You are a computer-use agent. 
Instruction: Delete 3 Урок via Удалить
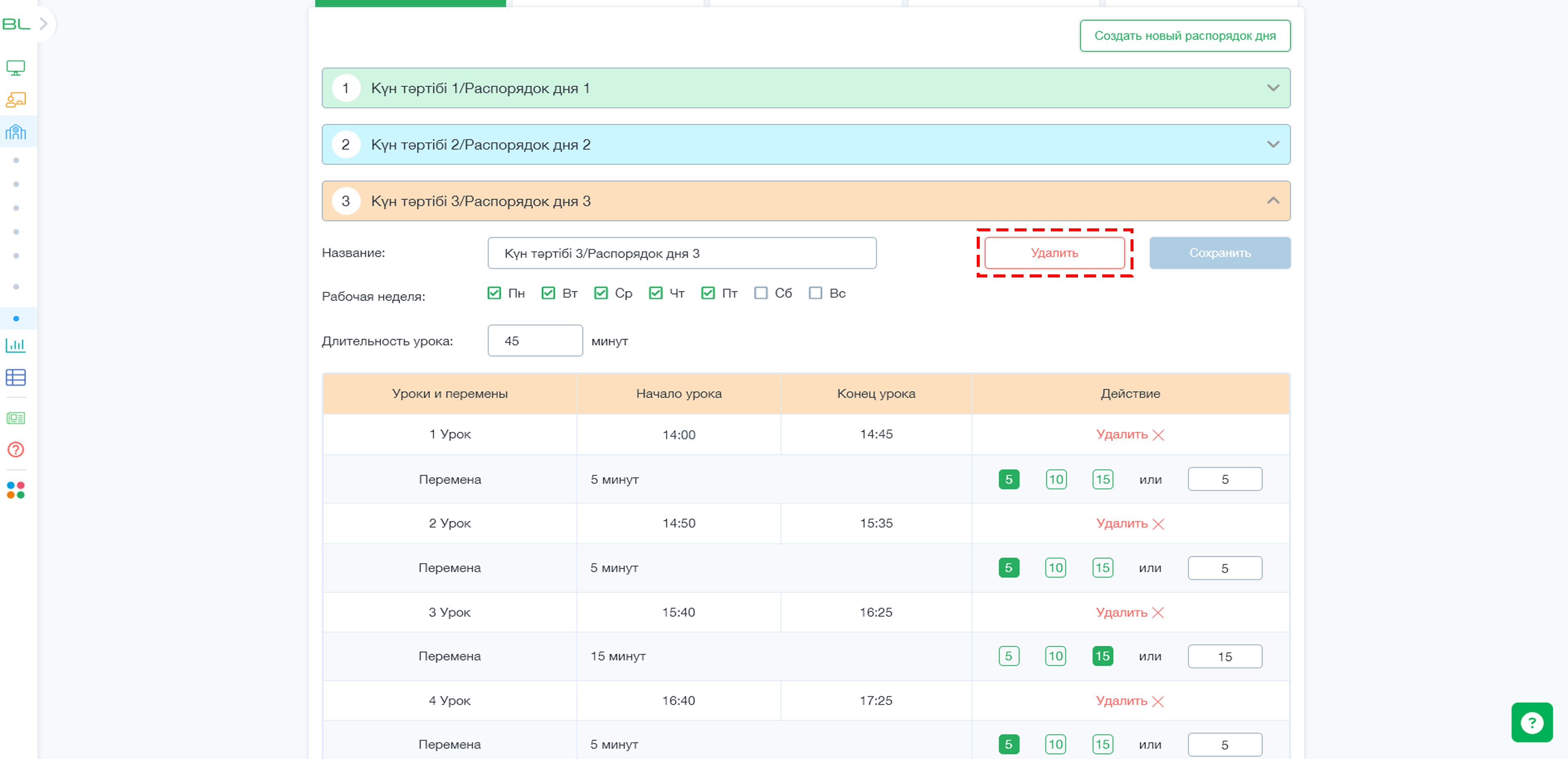(x=1130, y=612)
